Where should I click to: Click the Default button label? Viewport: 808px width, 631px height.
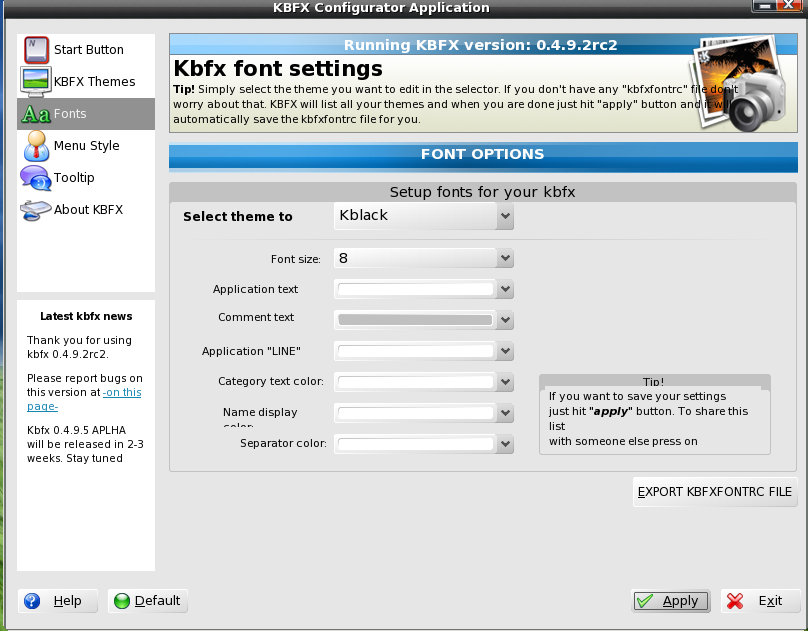point(157,601)
